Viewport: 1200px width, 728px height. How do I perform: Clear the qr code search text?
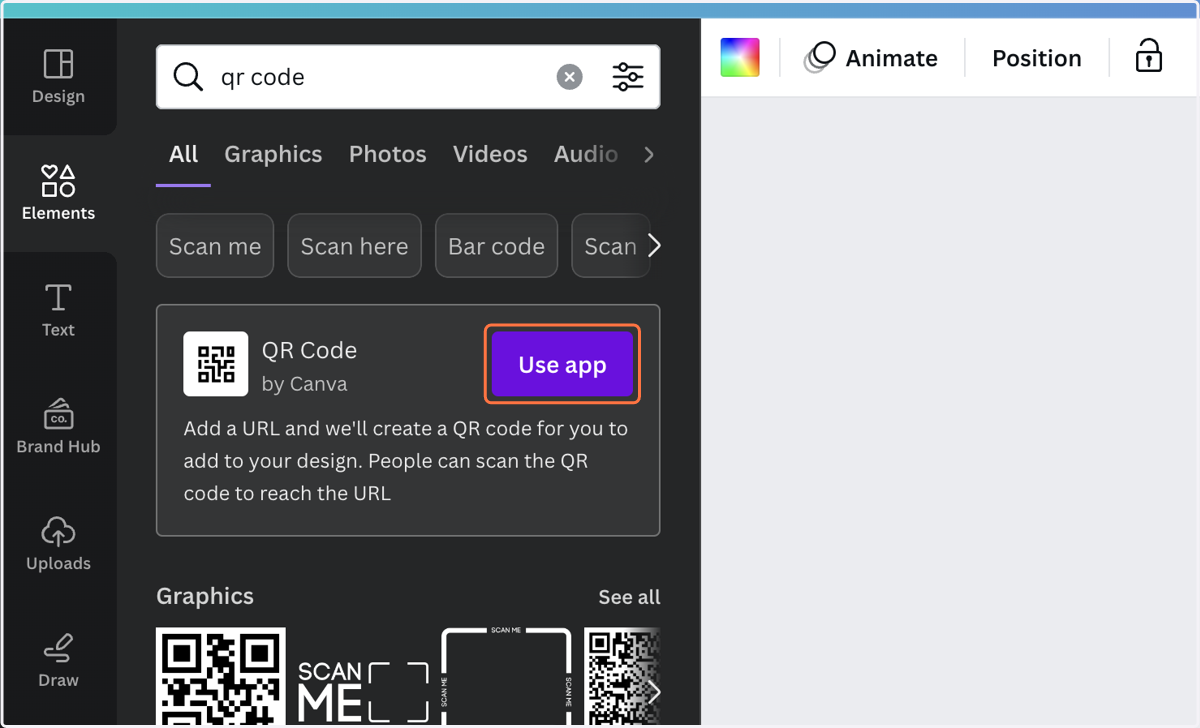coord(569,77)
